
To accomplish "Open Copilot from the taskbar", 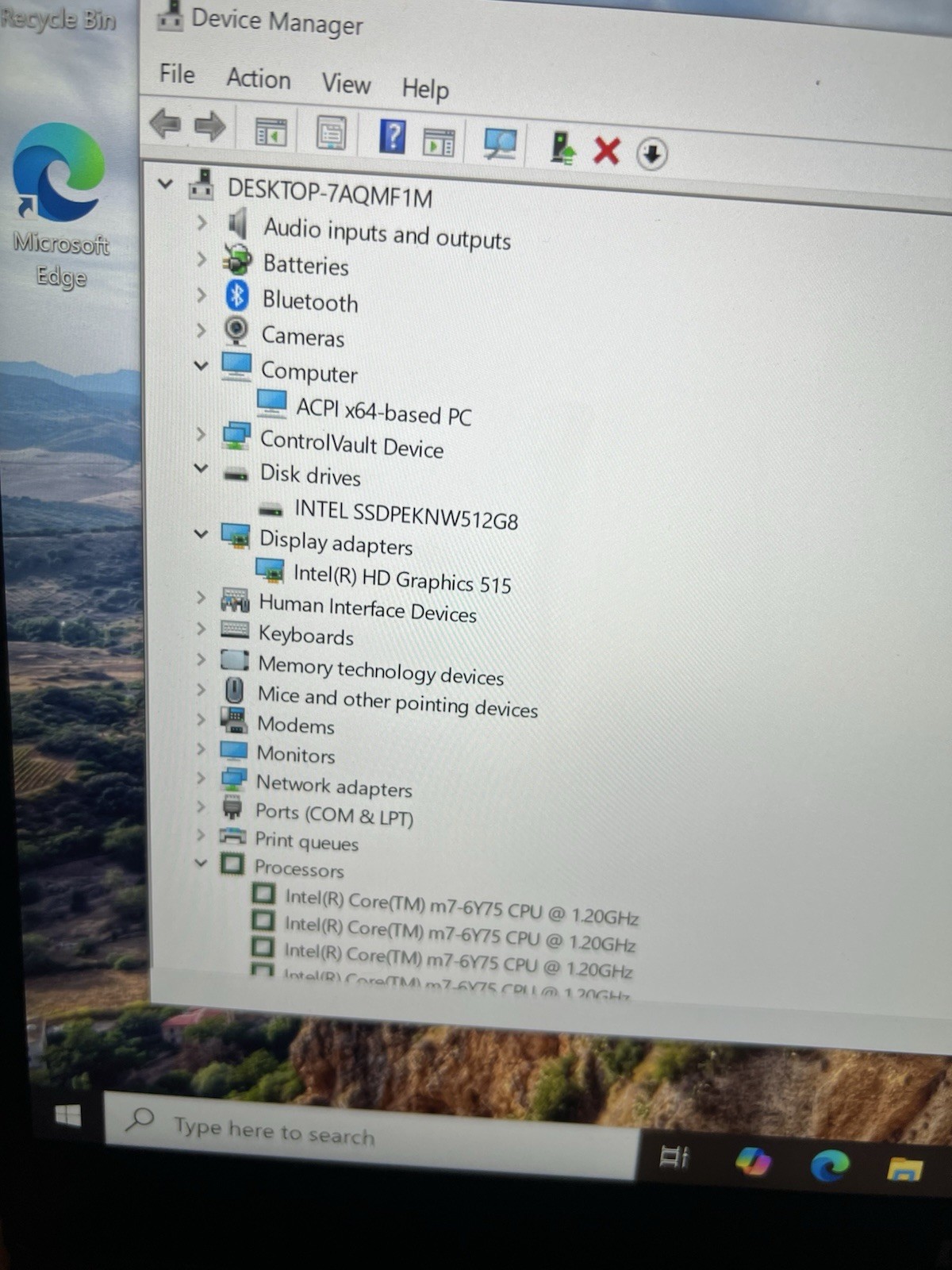I will [752, 1161].
